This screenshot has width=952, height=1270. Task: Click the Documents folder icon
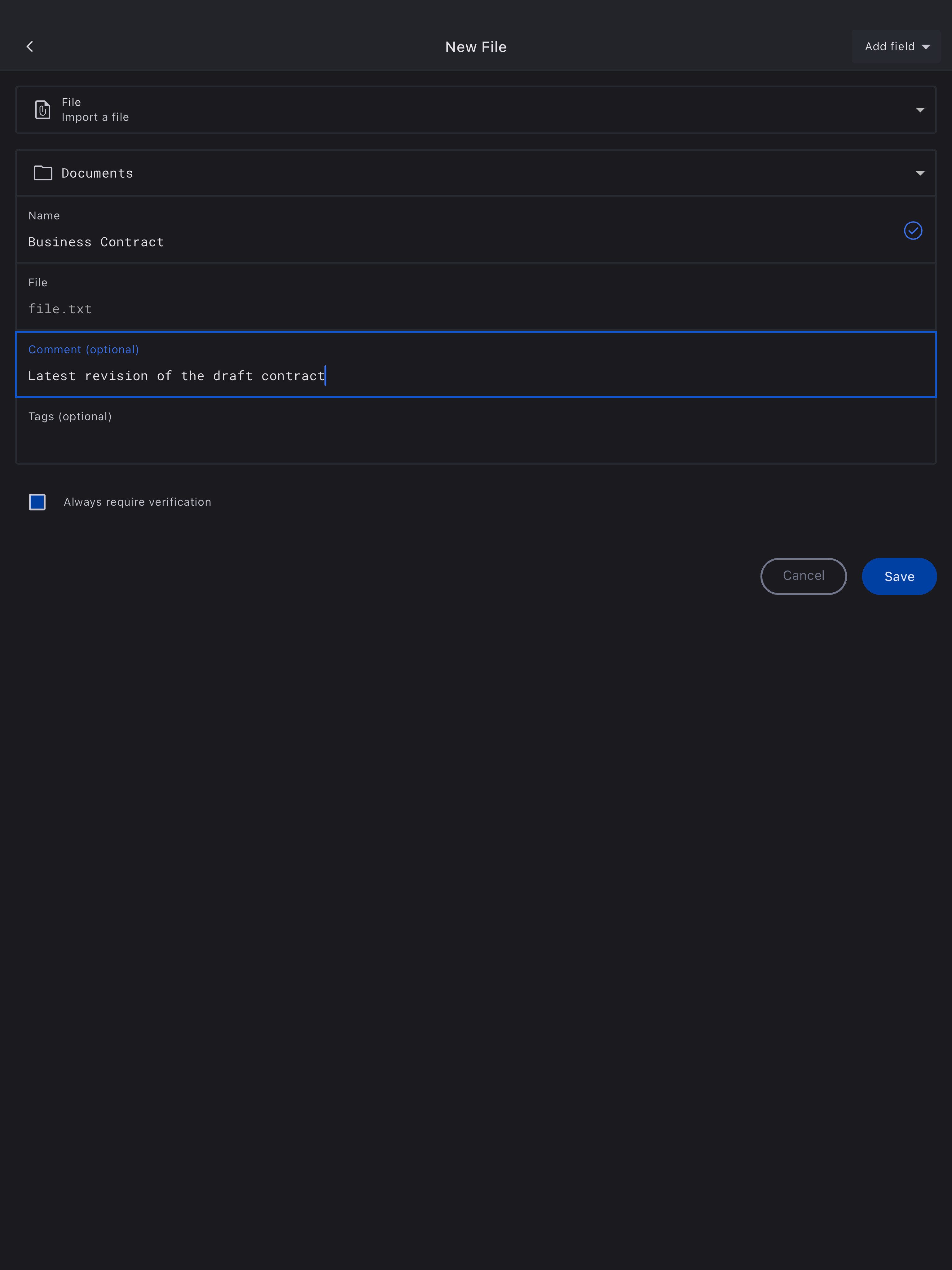(x=43, y=173)
